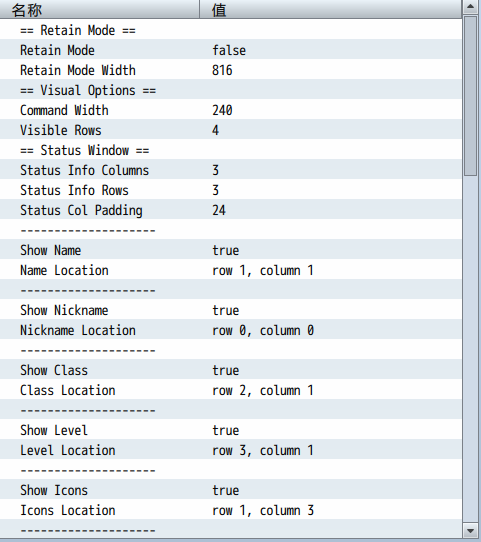Select the 'Visible Rows' parameter name
The height and width of the screenshot is (542, 481).
[x=61, y=131]
